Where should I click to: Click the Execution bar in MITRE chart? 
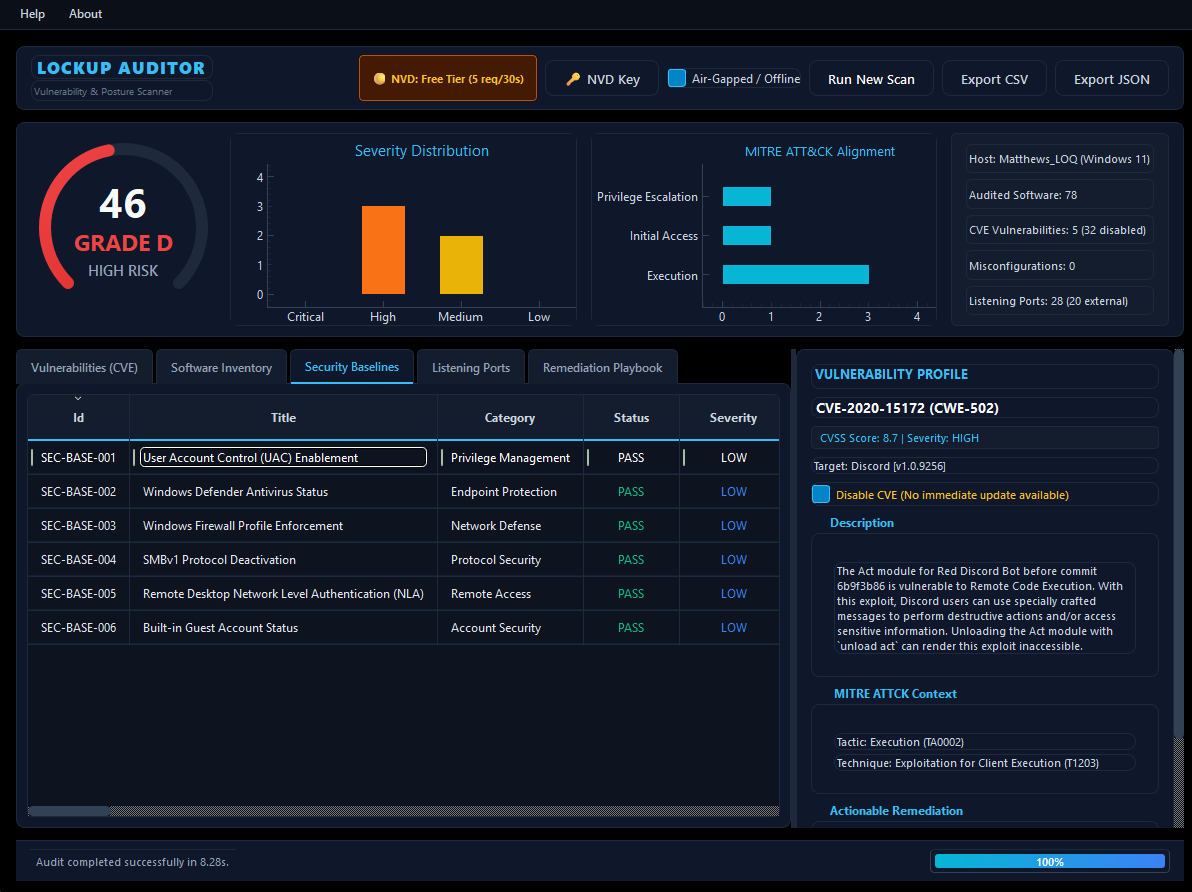[x=796, y=275]
